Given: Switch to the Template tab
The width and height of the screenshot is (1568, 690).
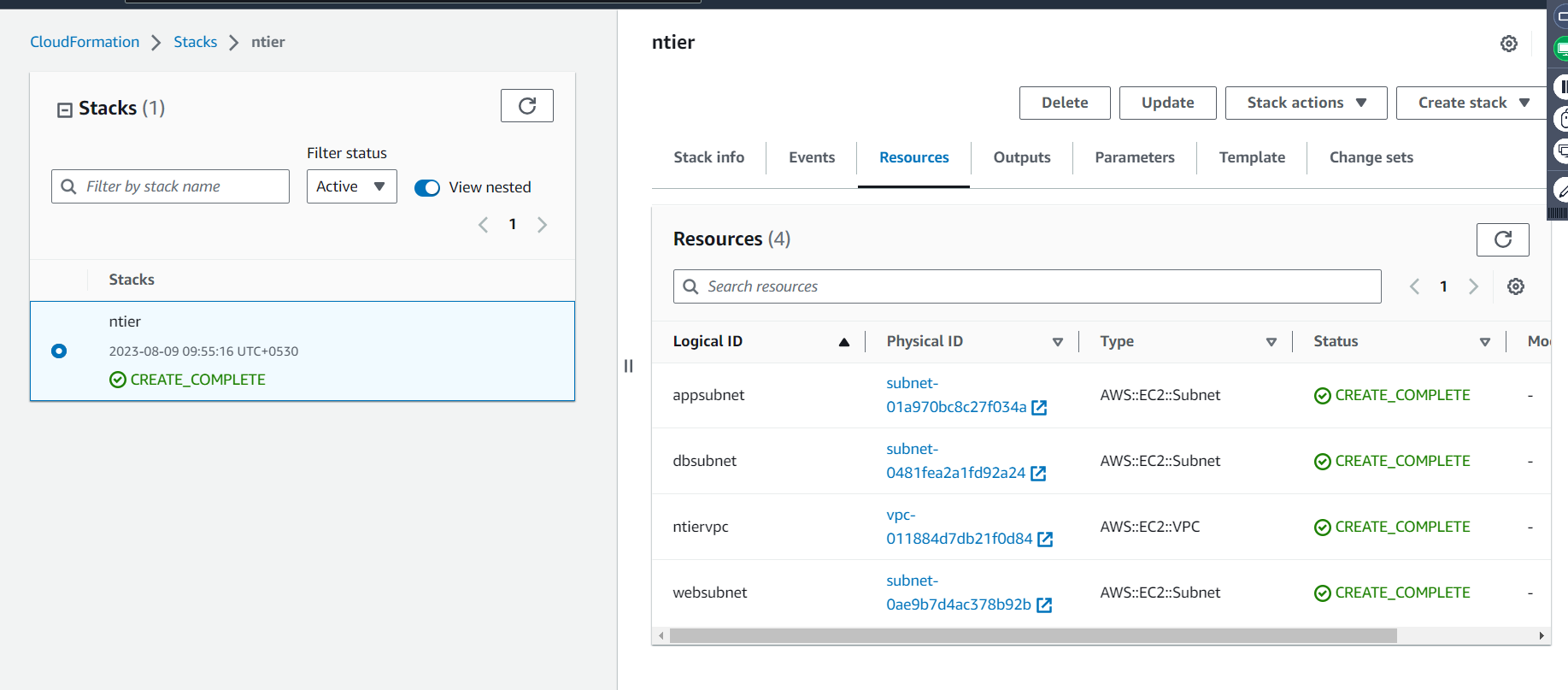Looking at the screenshot, I should (x=1252, y=157).
